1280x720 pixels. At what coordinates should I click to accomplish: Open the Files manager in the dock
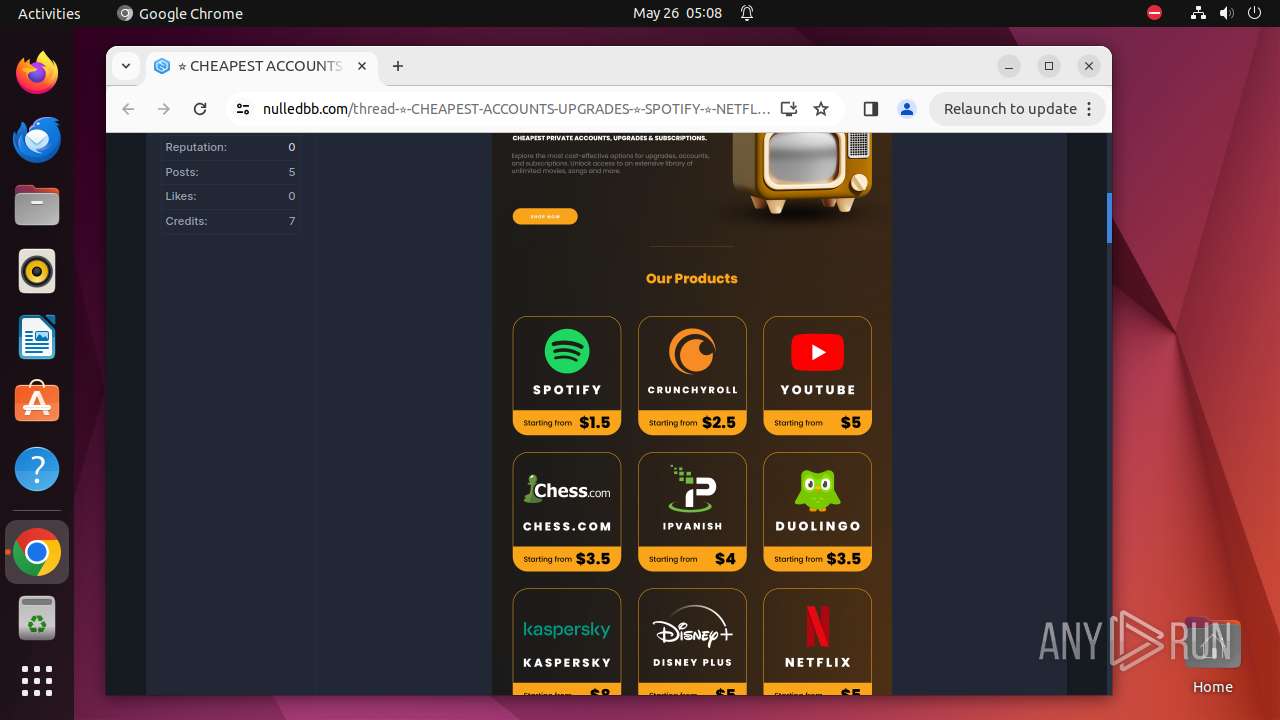click(37, 205)
